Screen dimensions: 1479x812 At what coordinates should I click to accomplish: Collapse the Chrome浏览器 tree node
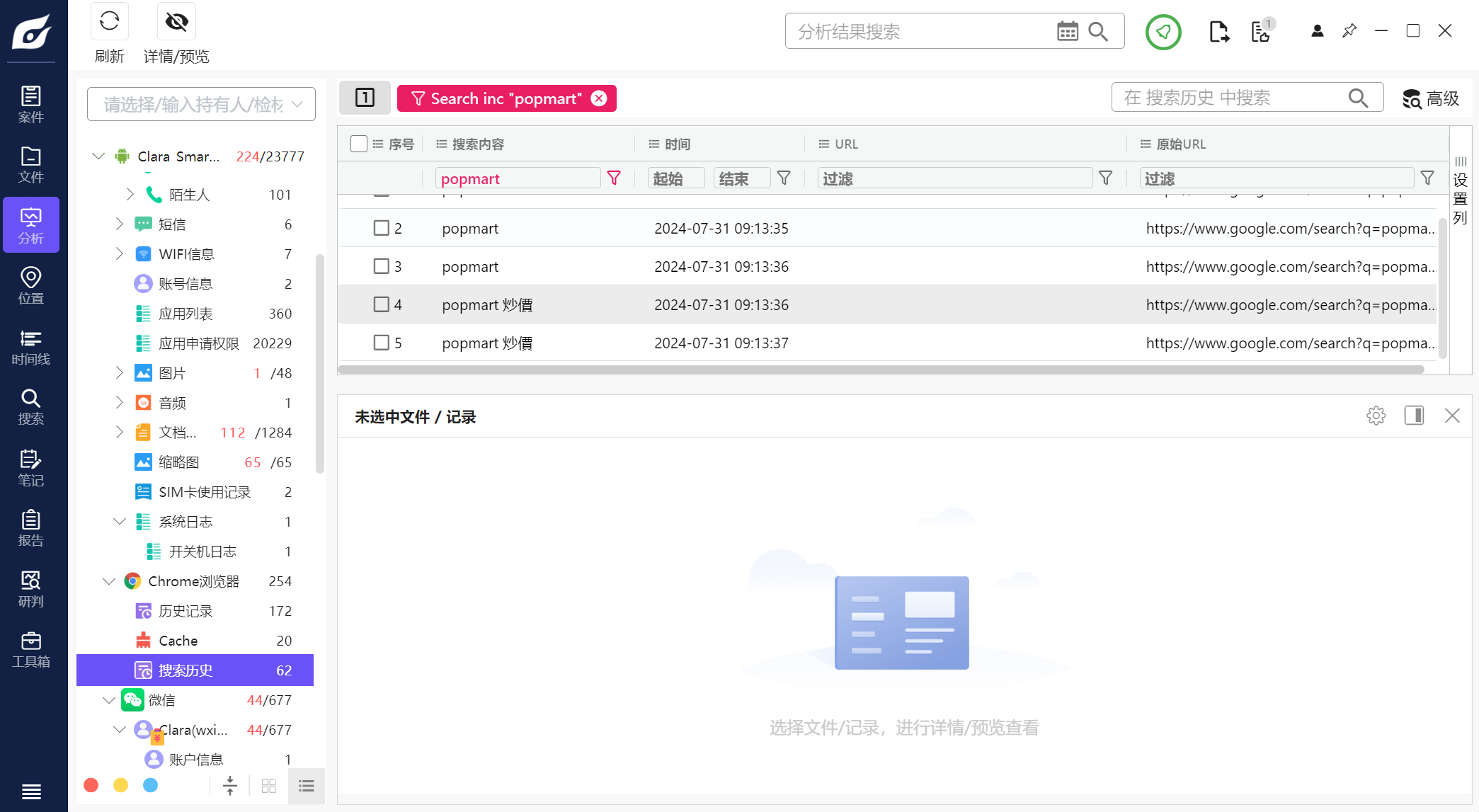(x=108, y=581)
